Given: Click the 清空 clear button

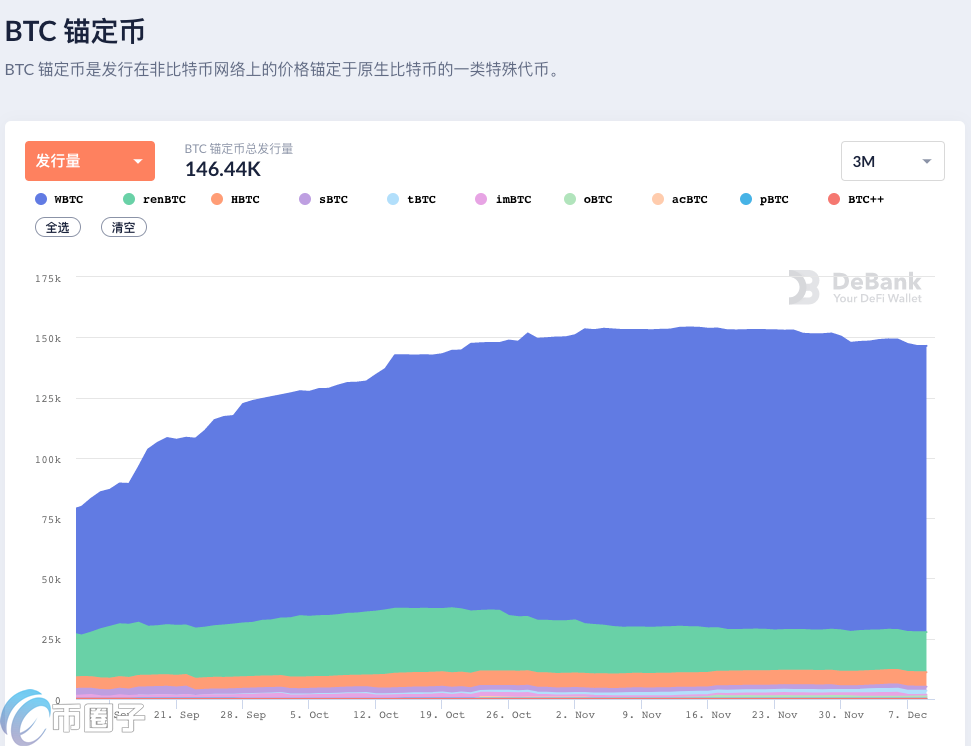Looking at the screenshot, I should click(124, 227).
